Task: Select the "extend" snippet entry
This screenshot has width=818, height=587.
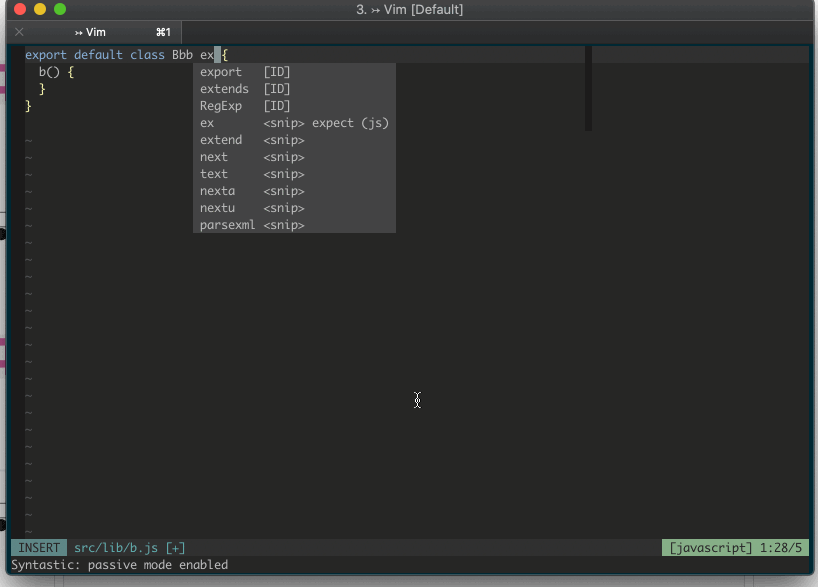Action: (x=221, y=139)
